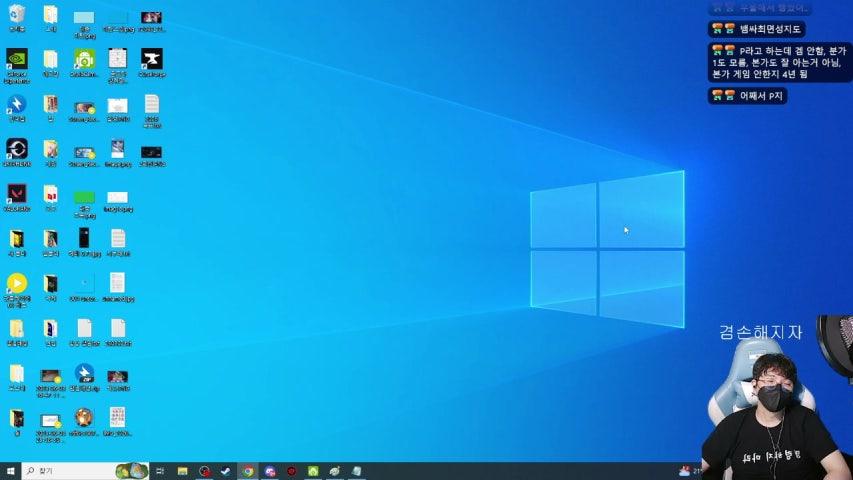Screen dimensions: 853x480
Task: Open Steam from the taskbar
Action: [x=226, y=471]
